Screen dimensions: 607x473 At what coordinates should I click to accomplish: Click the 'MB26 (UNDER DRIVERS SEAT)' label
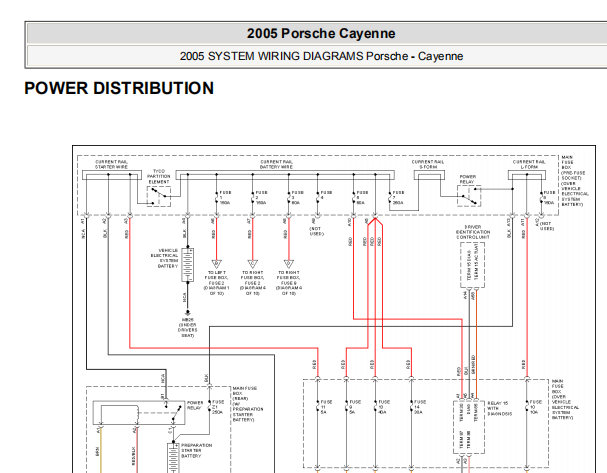point(188,328)
